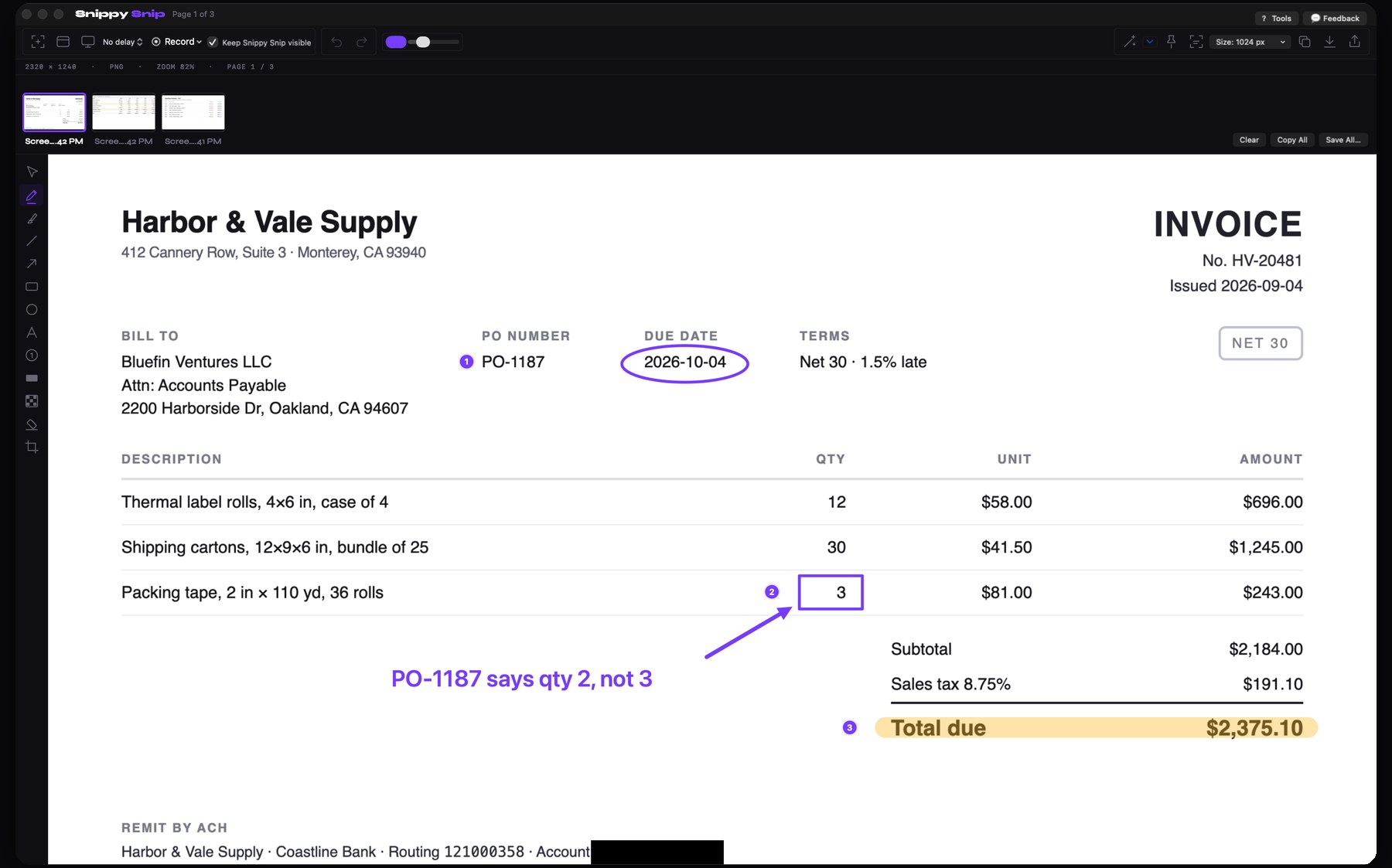This screenshot has width=1392, height=868.
Task: Pin the snip with the pushpin icon
Action: point(1171,42)
